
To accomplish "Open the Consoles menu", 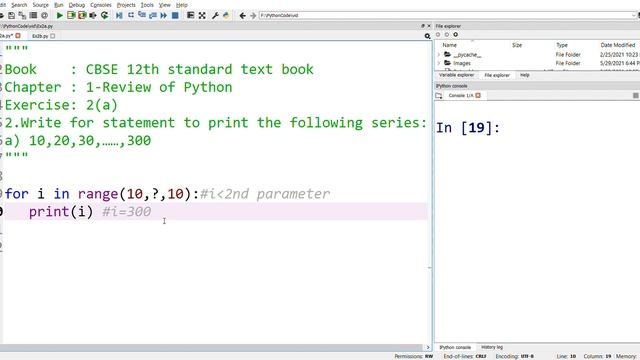I will [x=101, y=5].
